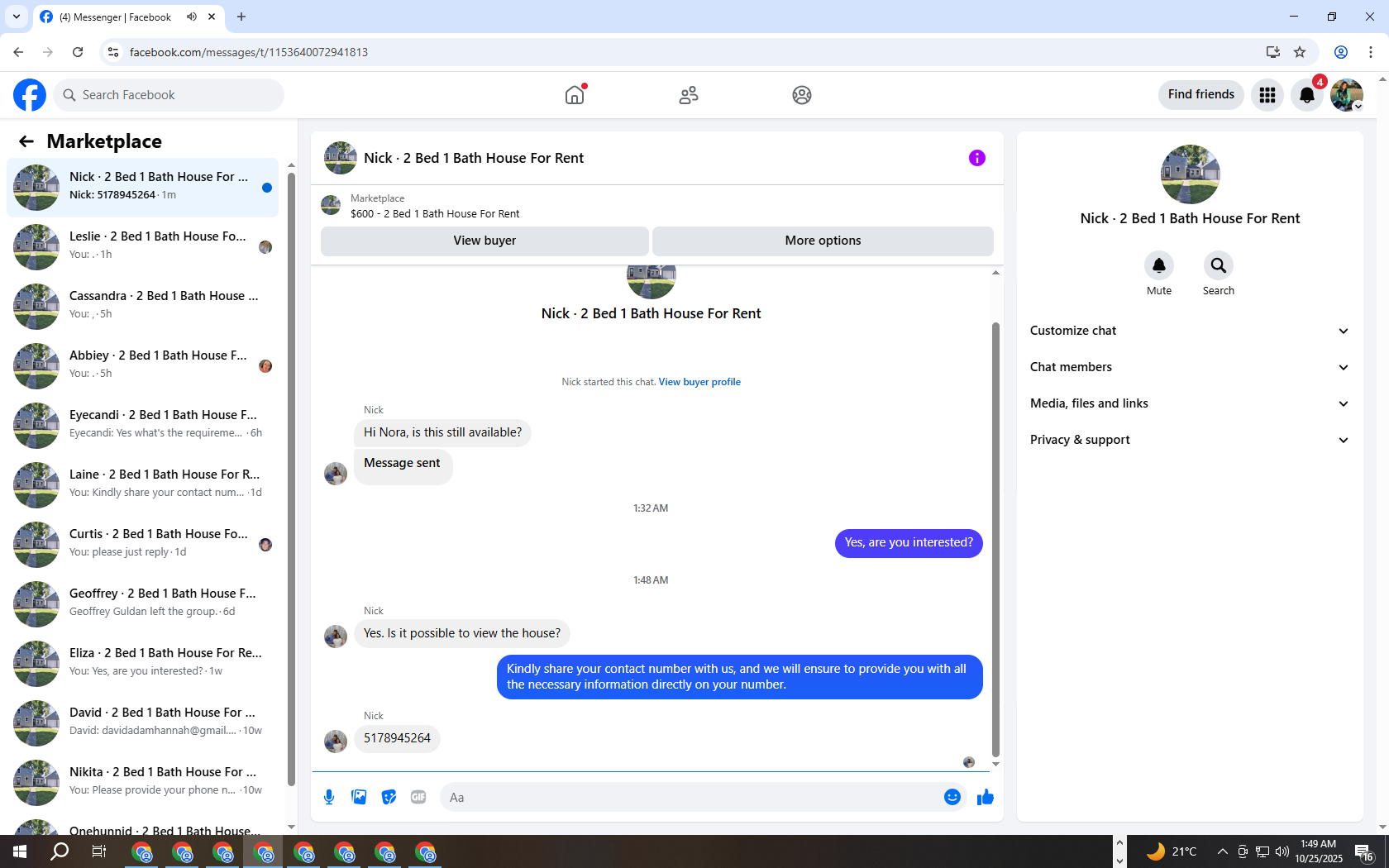
Task: Open the notifications bell
Action: point(1307,95)
